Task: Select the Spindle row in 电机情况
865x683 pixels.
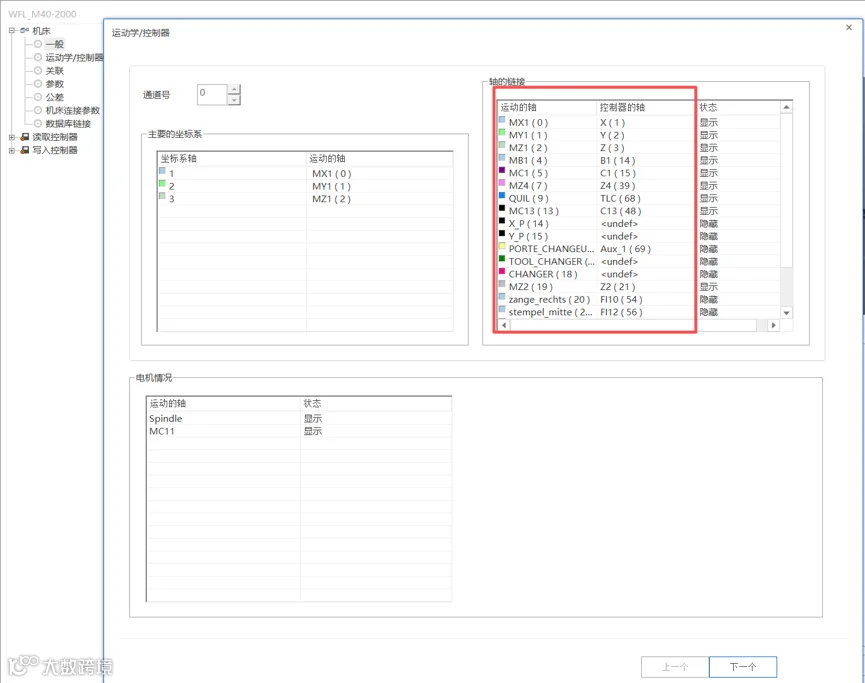Action: 299,419
